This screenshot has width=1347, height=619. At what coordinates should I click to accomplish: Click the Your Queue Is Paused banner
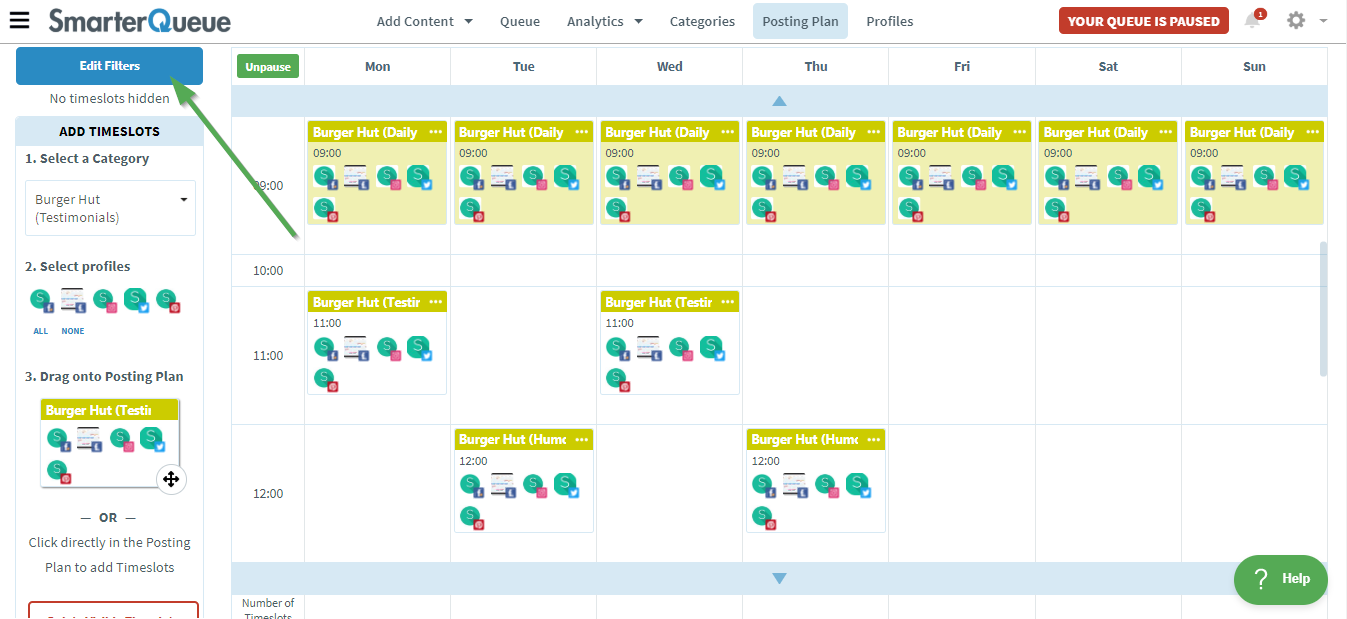[x=1144, y=21]
